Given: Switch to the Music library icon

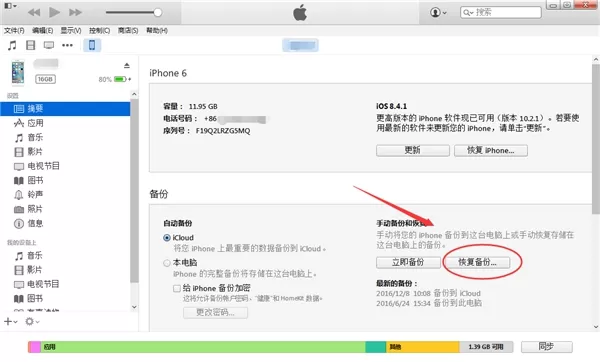Looking at the screenshot, I should point(12,46).
